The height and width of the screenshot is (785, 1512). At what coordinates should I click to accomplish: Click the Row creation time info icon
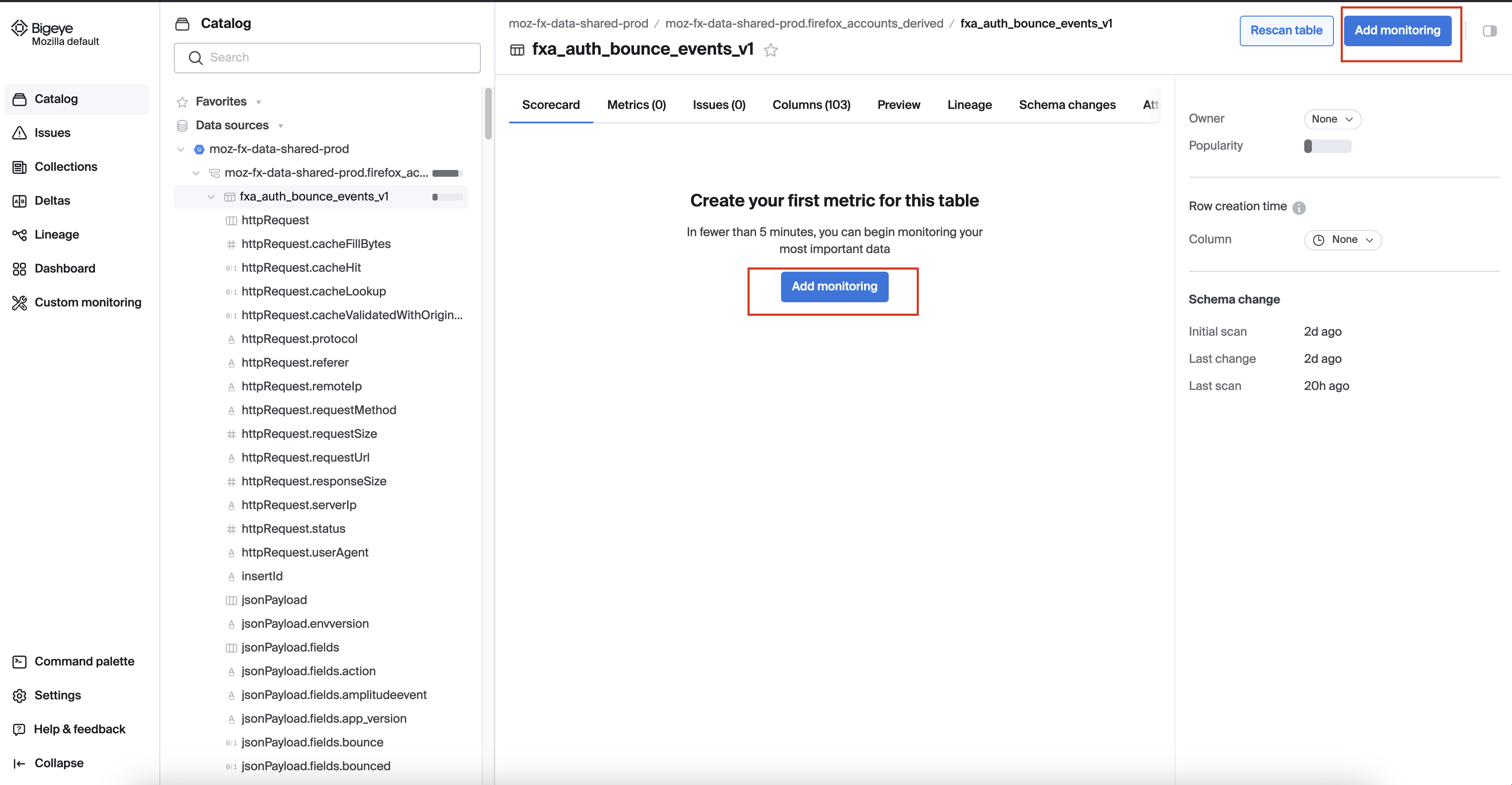coord(1299,208)
